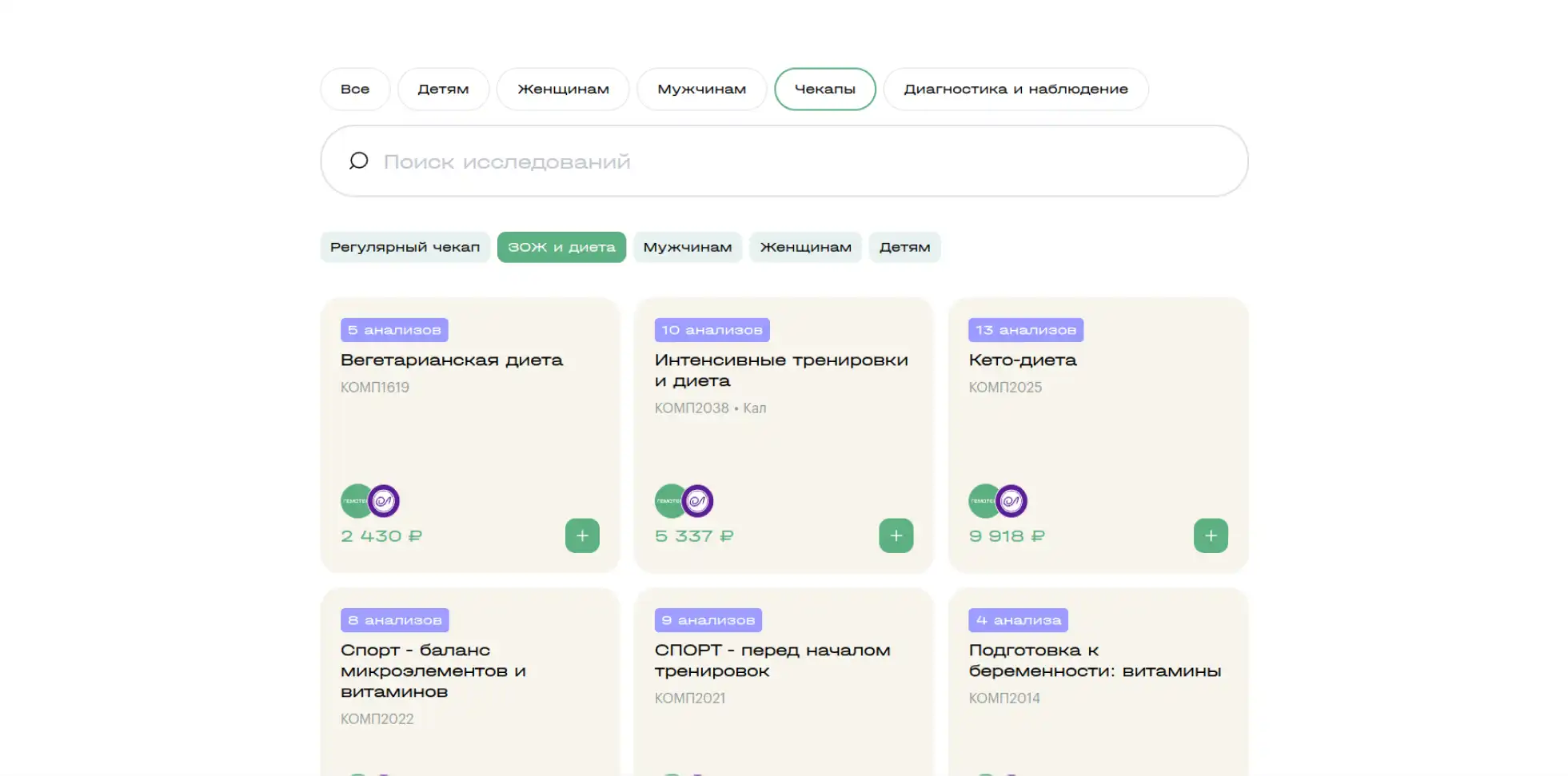Select the Чекапы tab
Image resolution: width=1568 pixels, height=776 pixels.
pyautogui.click(x=824, y=89)
